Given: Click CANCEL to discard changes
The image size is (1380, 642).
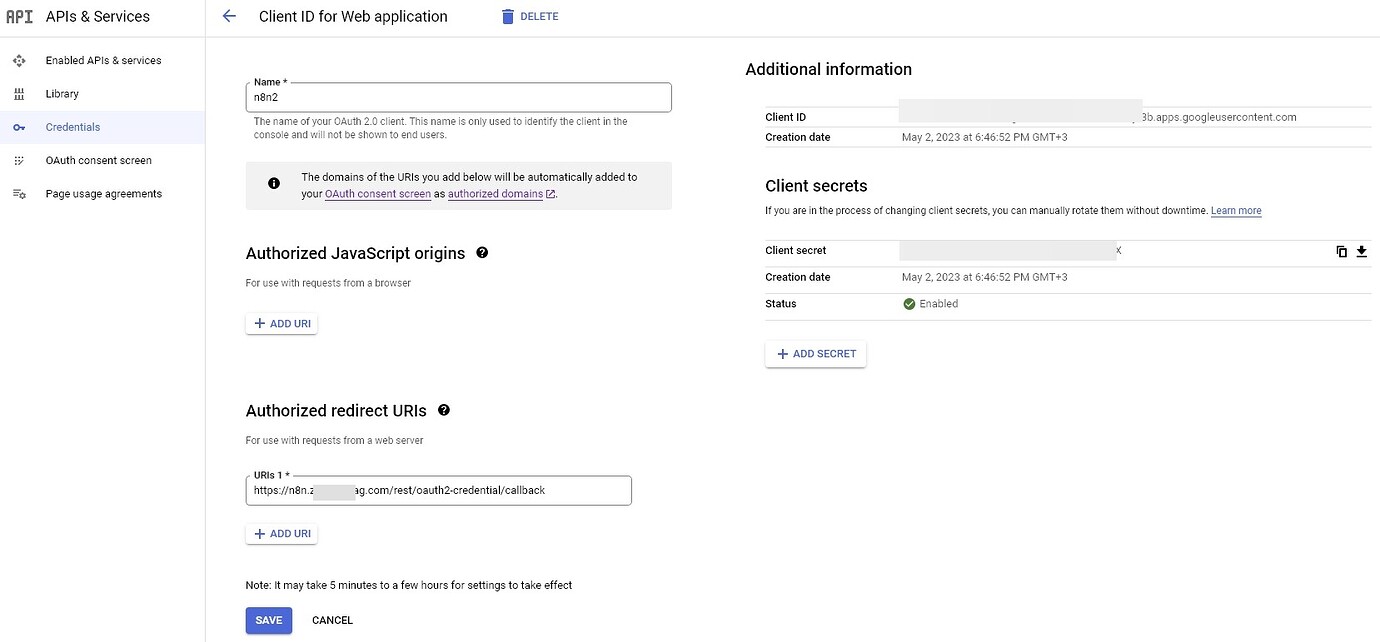Looking at the screenshot, I should coord(331,620).
